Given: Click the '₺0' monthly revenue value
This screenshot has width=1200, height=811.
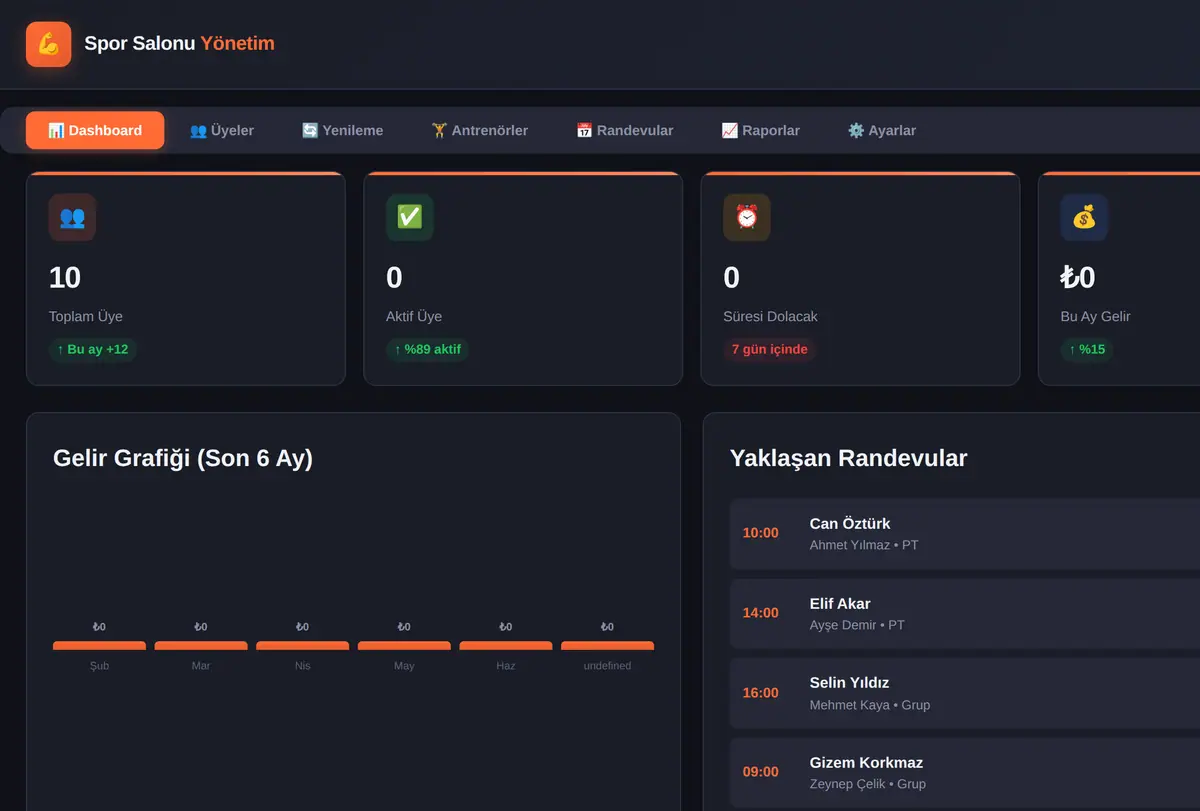Looking at the screenshot, I should point(1078,278).
